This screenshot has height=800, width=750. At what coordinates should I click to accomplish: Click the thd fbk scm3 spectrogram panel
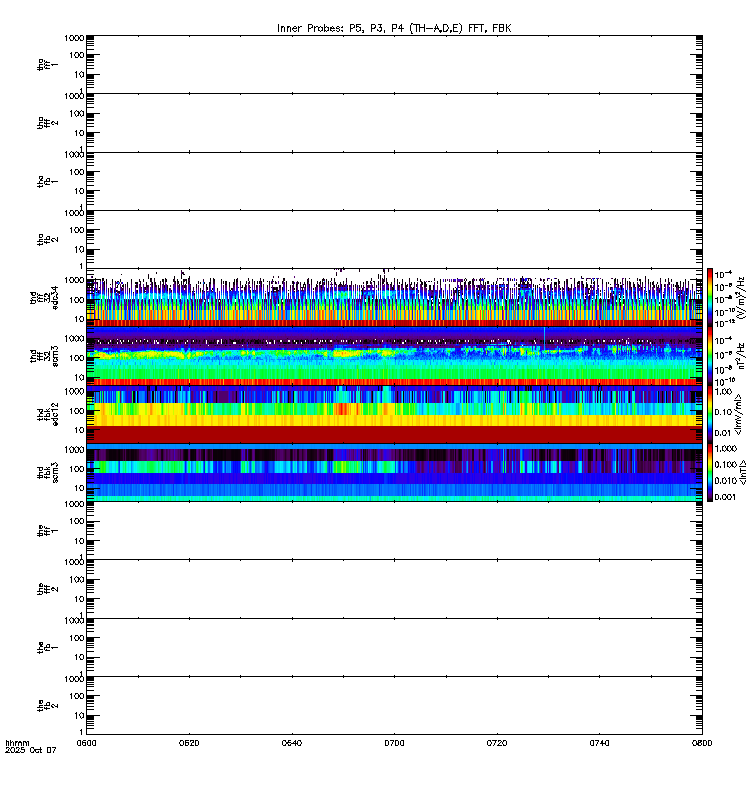click(394, 472)
